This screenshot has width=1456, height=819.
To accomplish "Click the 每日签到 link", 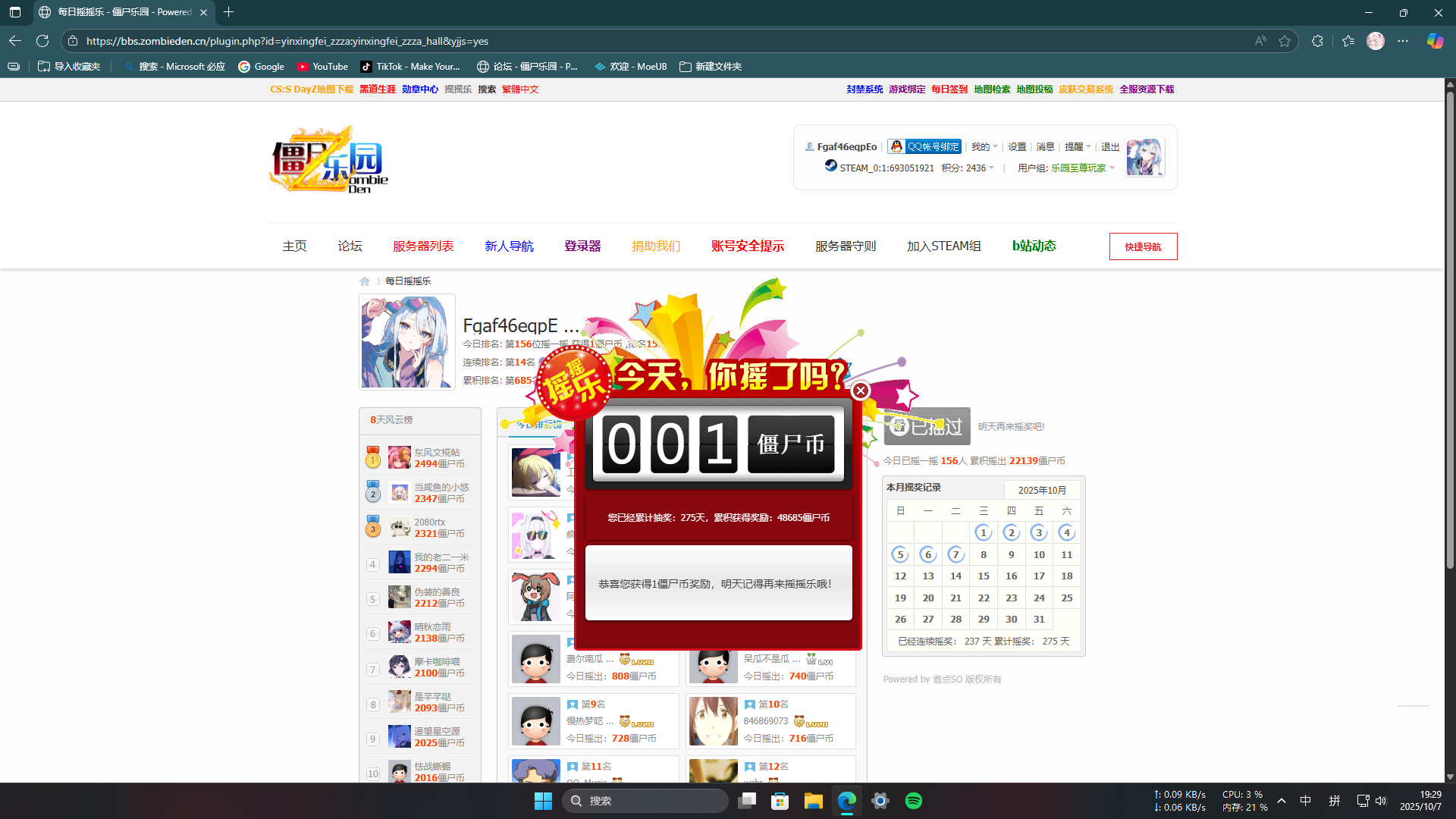I will coord(949,89).
